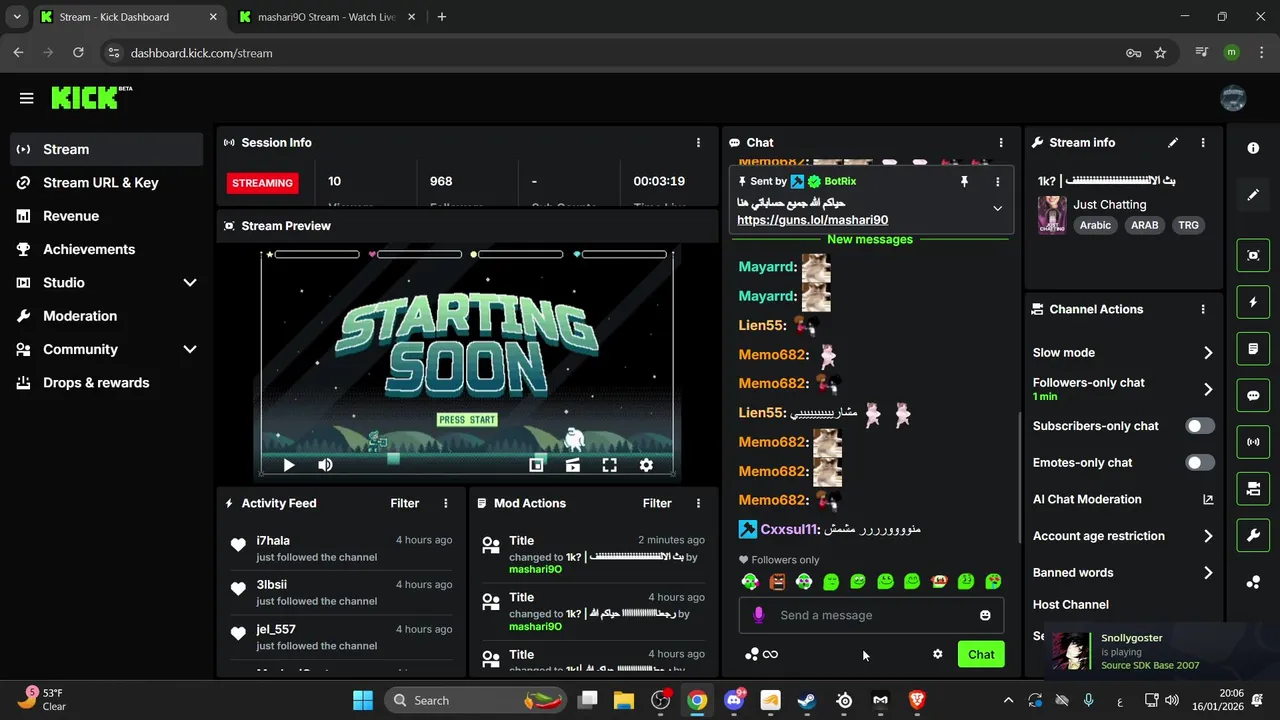Open the user profile avatar menu
The image size is (1280, 720).
(x=1233, y=98)
